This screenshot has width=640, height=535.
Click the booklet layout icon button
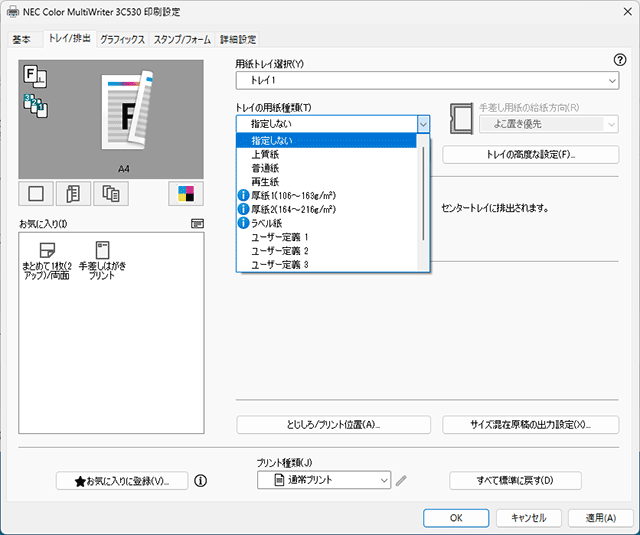(73, 193)
